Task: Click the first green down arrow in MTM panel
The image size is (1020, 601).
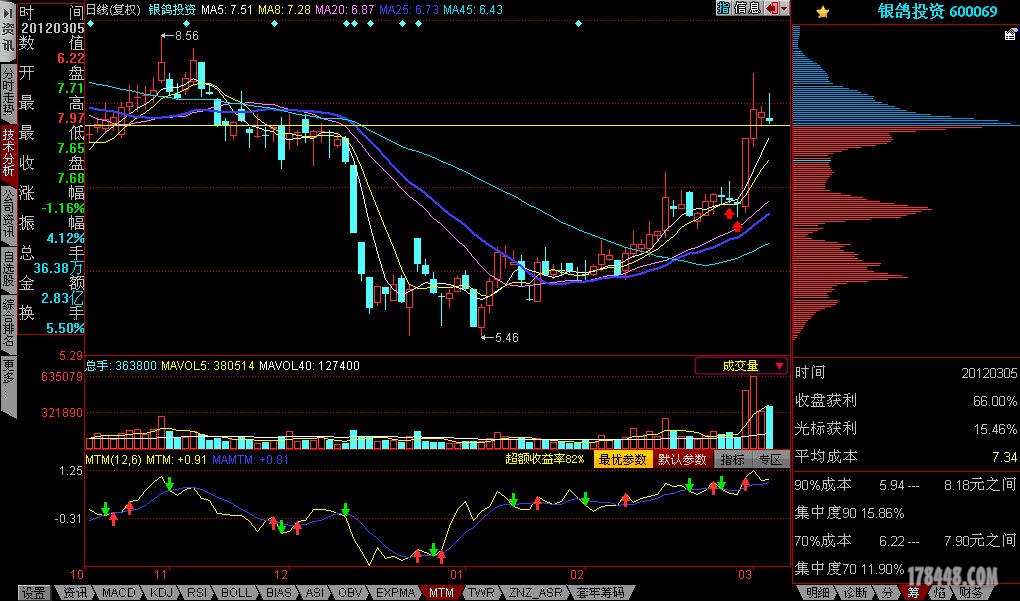Action: pos(105,508)
